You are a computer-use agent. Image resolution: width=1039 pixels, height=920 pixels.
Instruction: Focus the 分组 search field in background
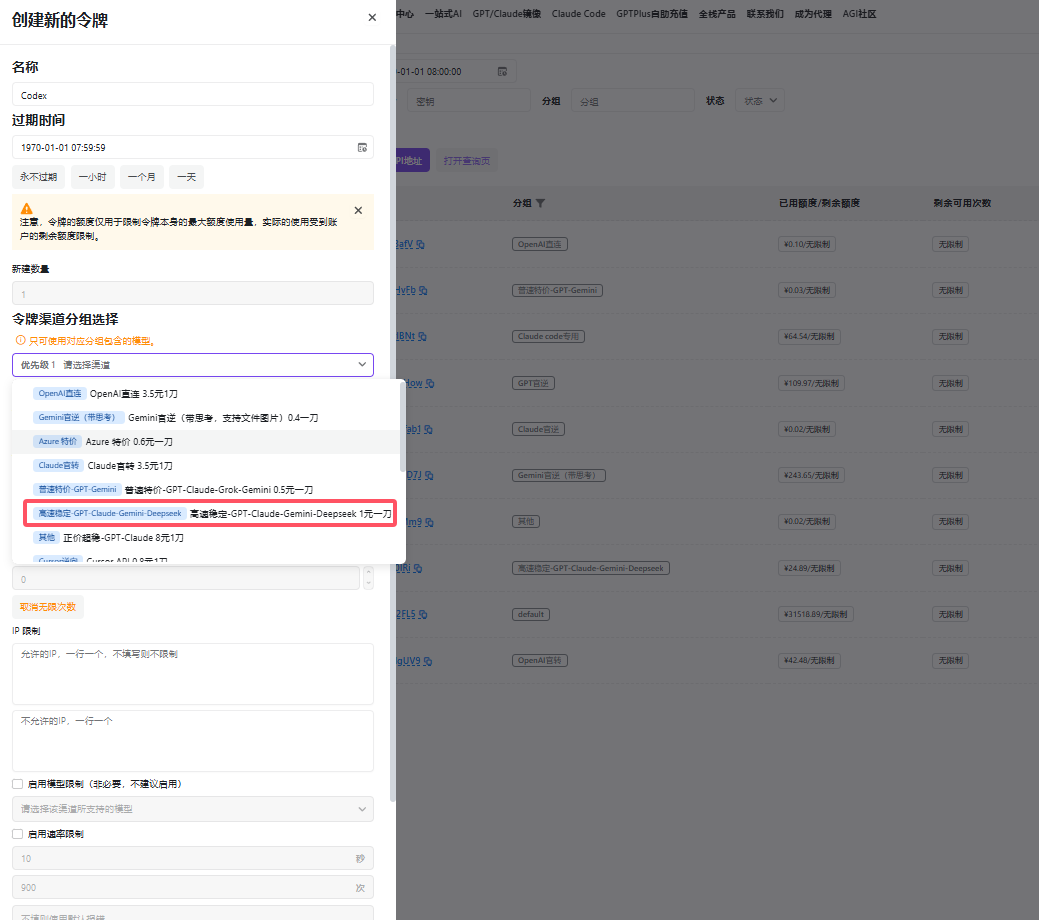pyautogui.click(x=632, y=101)
